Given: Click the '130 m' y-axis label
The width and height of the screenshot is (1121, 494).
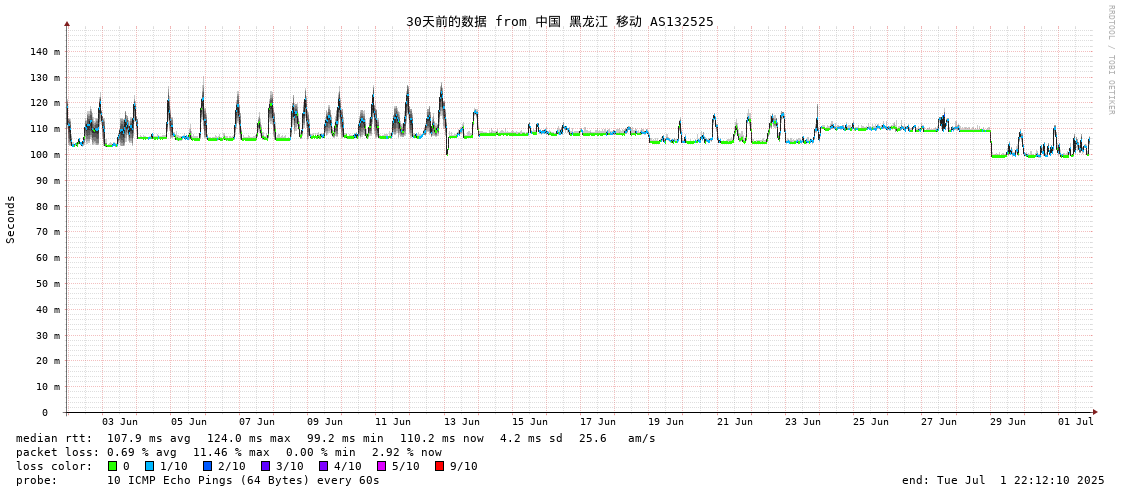Looking at the screenshot, I should 46,77.
